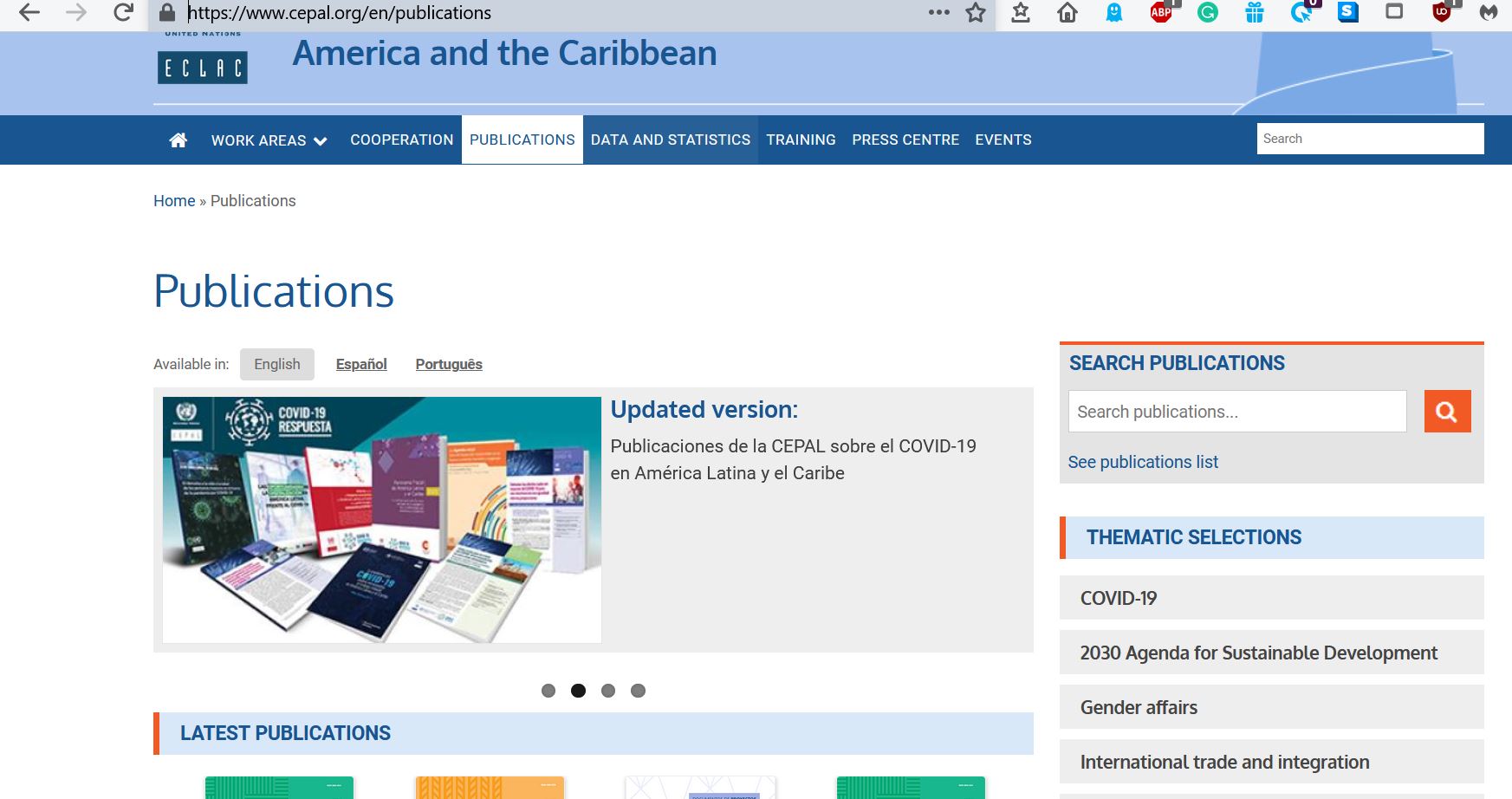Select the third carousel slide dot
1512x799 pixels.
608,691
